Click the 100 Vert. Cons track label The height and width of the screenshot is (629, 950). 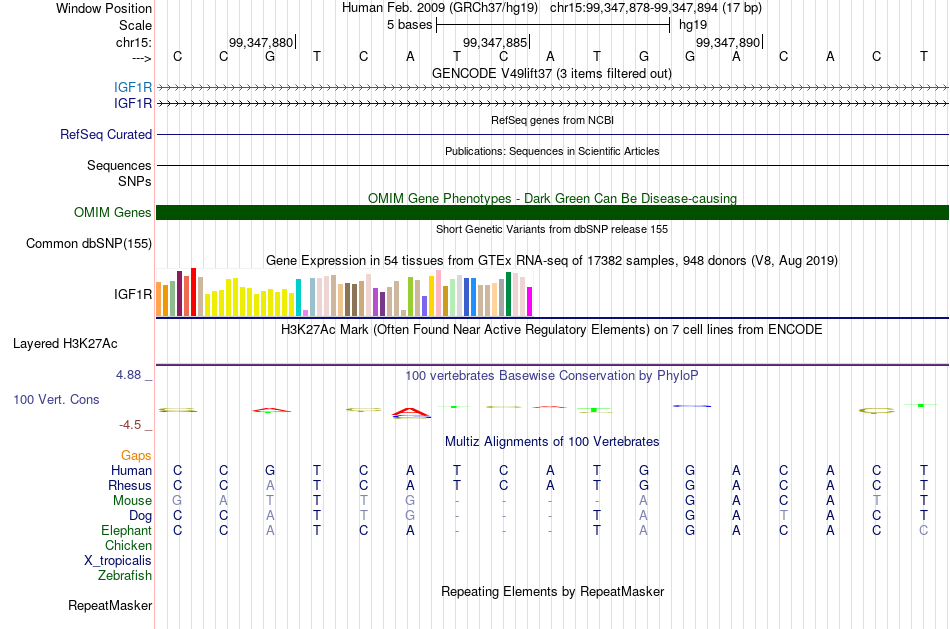tap(56, 400)
